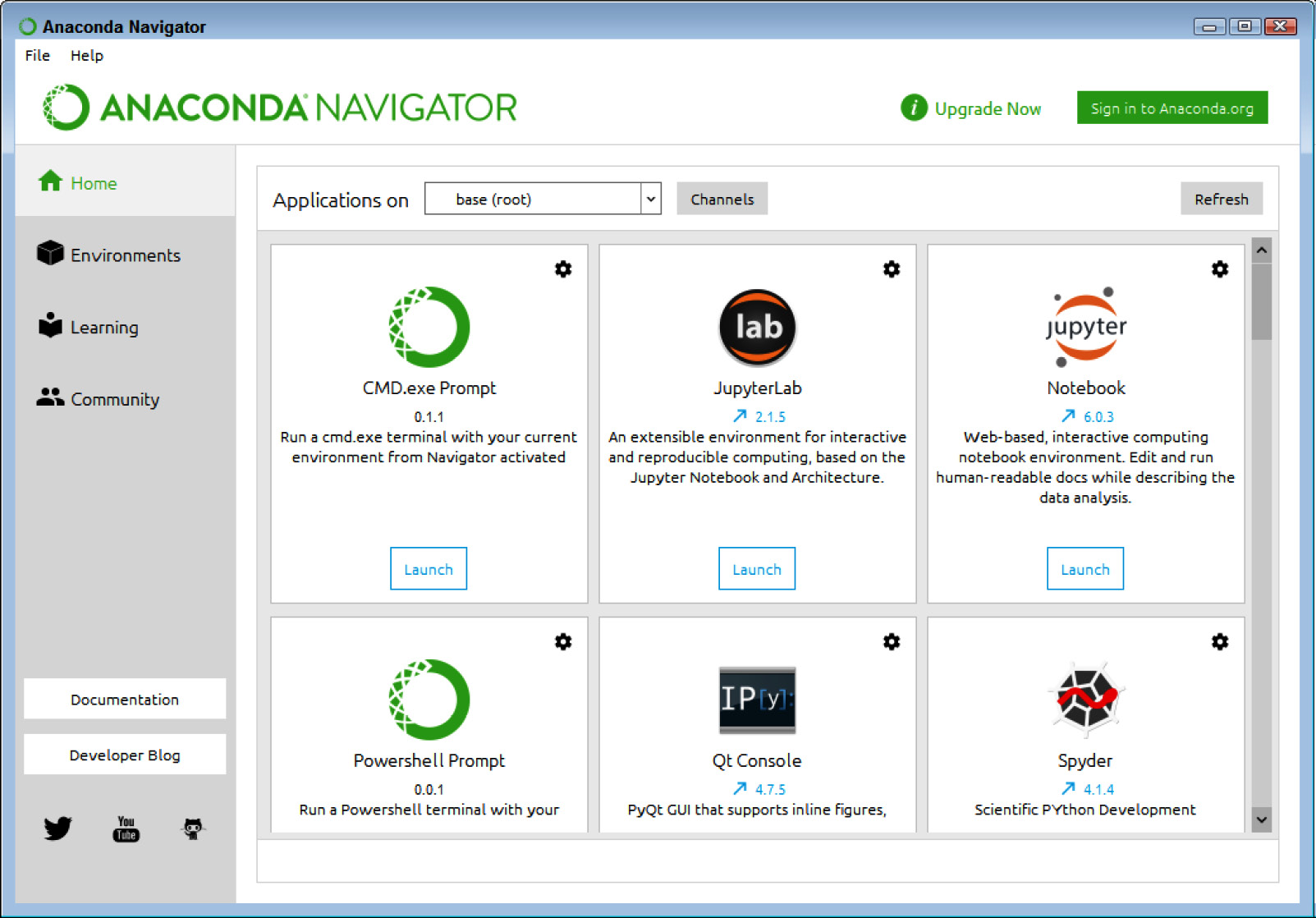Click the JupyterLab version 2.1.5 text
1316x918 pixels.
click(x=770, y=416)
